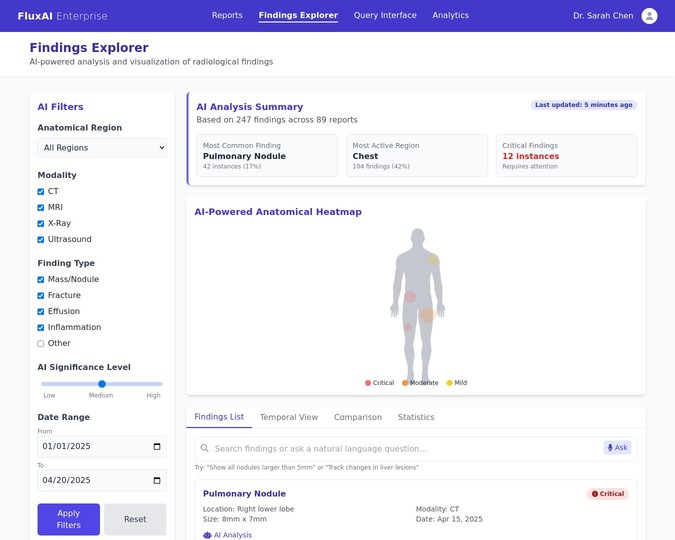Toggle the Effusion finding checkbox
675x540 pixels.
[41, 311]
